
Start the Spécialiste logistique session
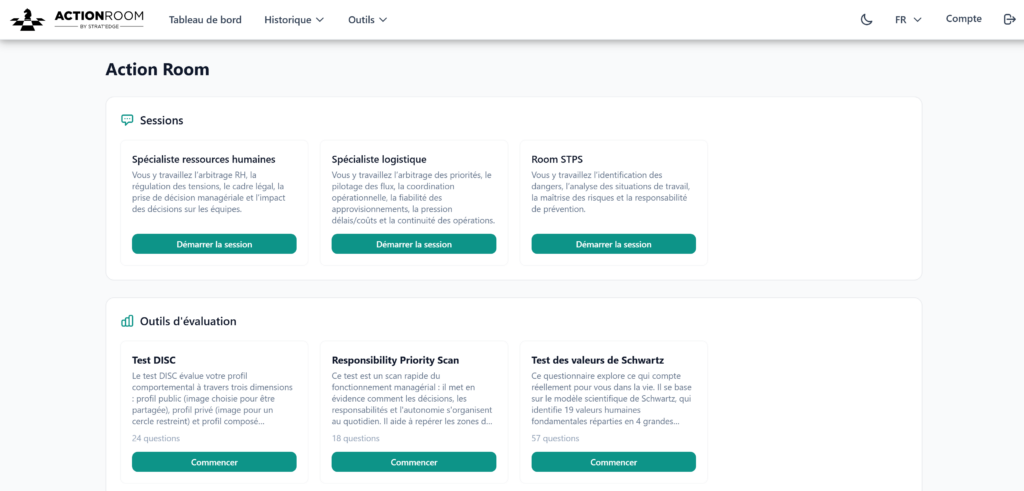pos(414,244)
